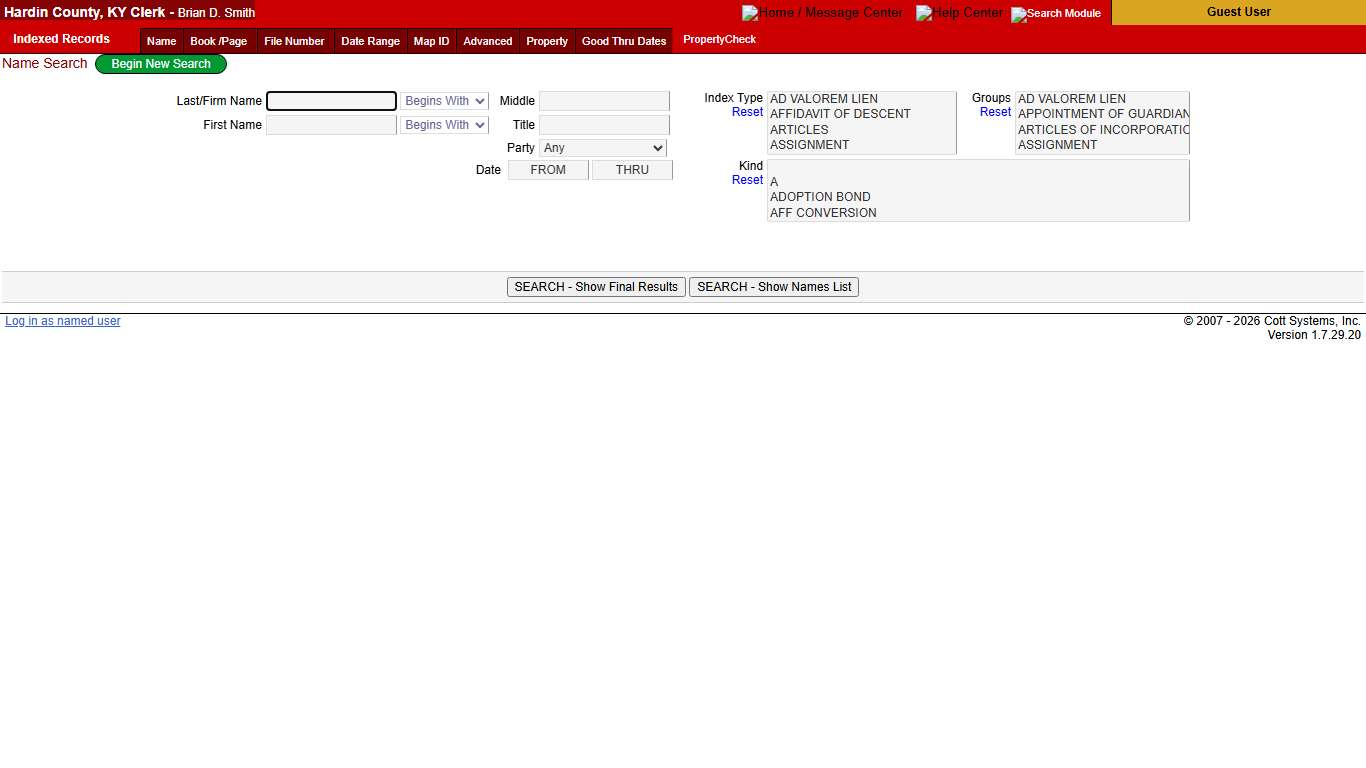Select AFFIDAVIT OF DESCENT index type
The height and width of the screenshot is (768, 1366).
840,113
